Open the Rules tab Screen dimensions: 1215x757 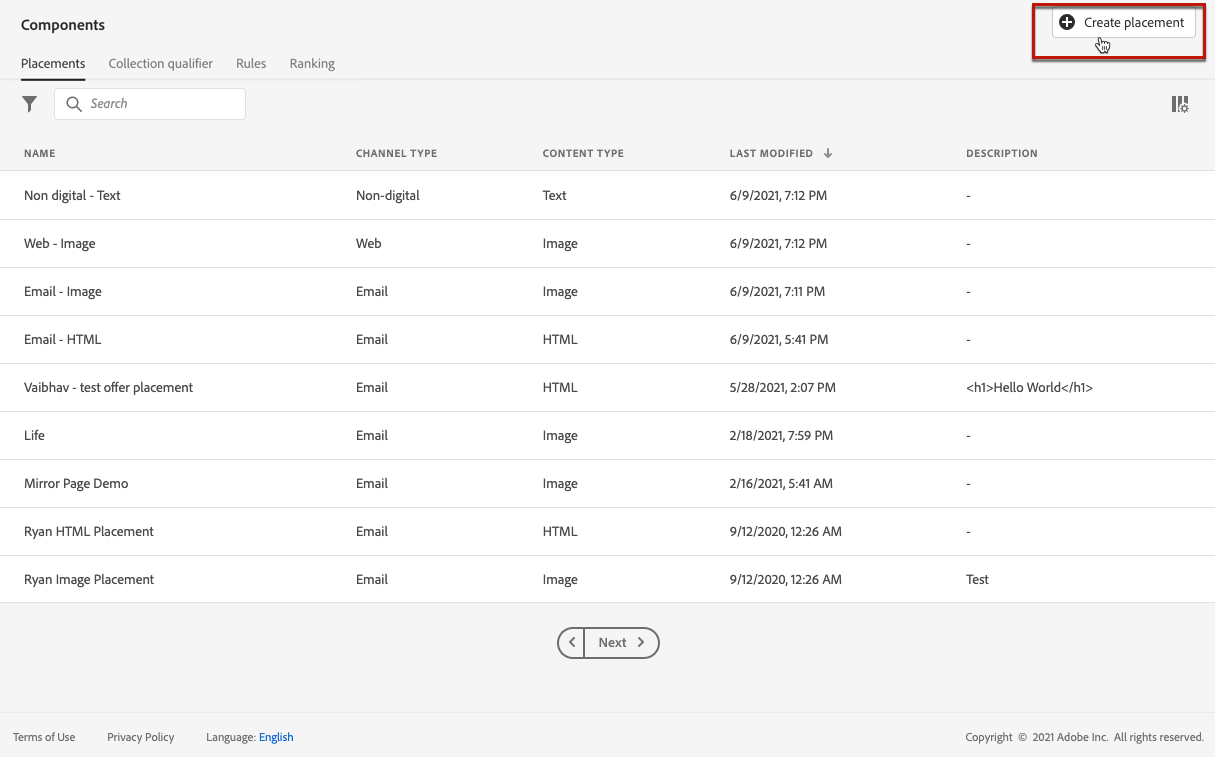tap(251, 63)
